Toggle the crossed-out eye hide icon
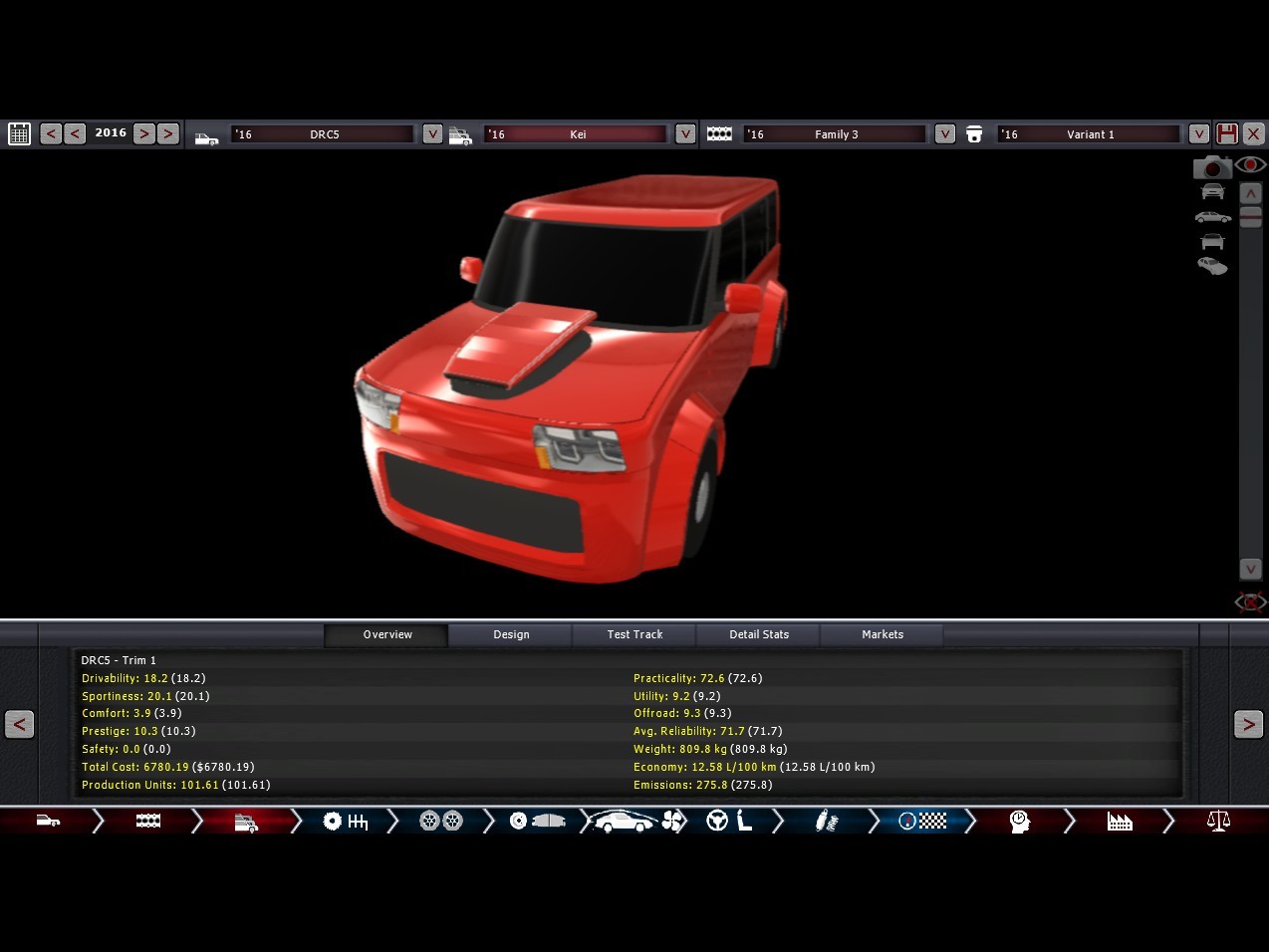The width and height of the screenshot is (1269, 952). point(1251,601)
